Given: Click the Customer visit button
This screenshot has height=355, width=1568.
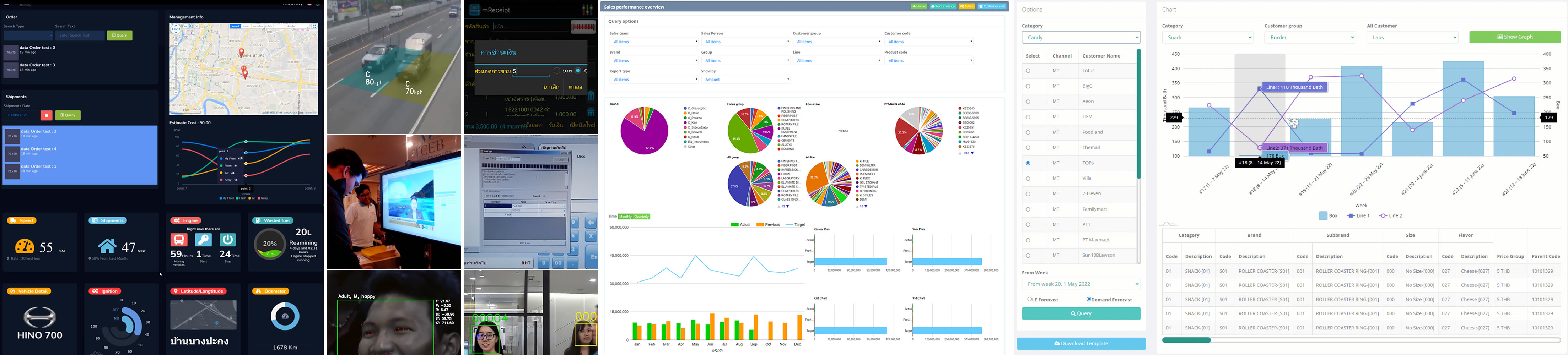Looking at the screenshot, I should point(992,6).
